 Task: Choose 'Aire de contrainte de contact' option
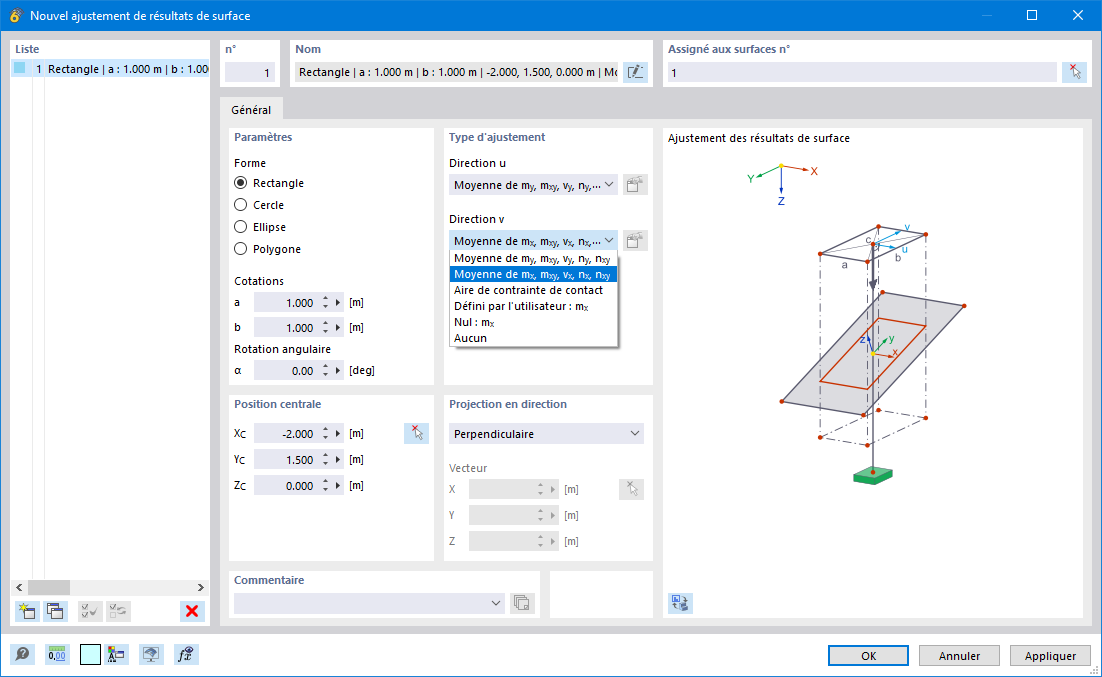(533, 290)
